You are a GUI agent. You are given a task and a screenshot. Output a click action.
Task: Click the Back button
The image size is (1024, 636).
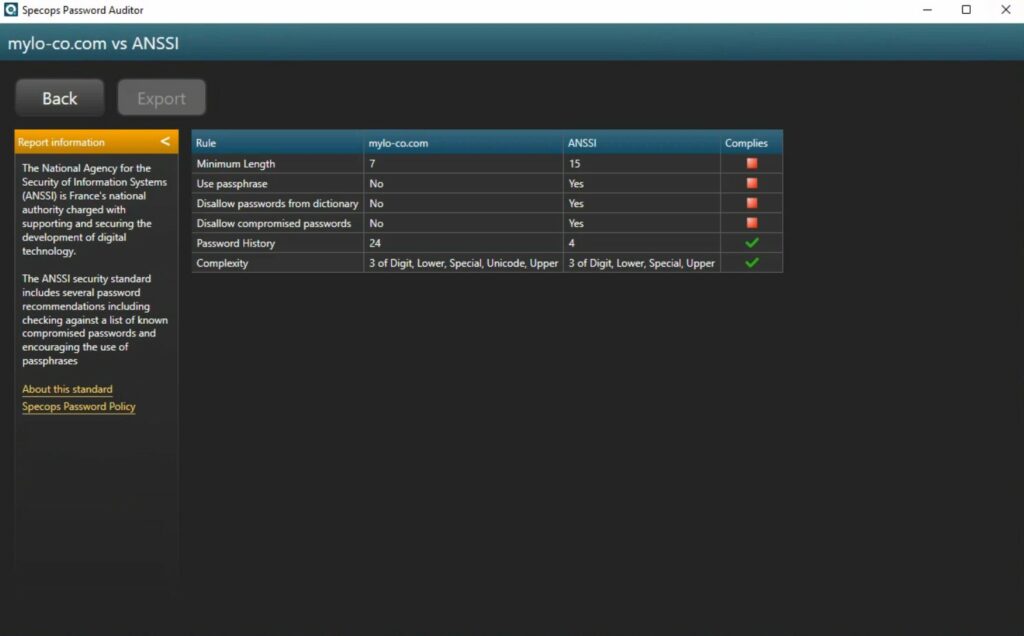click(x=59, y=98)
